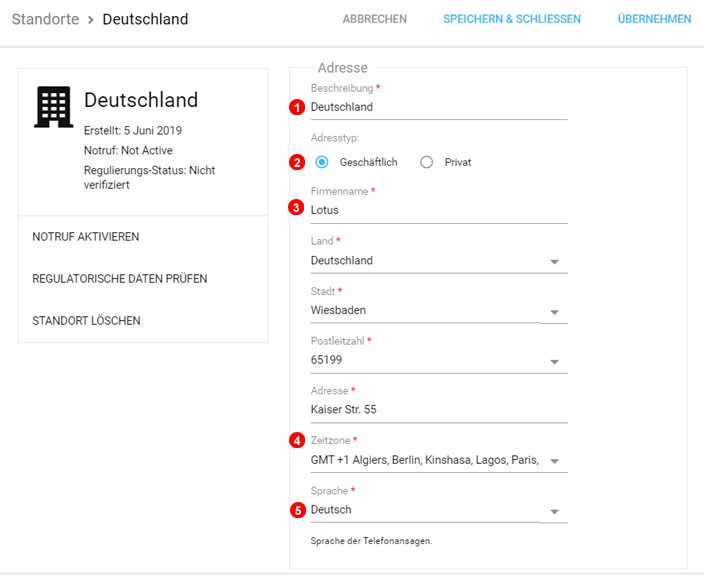Click the red number 5 marker
This screenshot has width=706, height=576.
(296, 510)
